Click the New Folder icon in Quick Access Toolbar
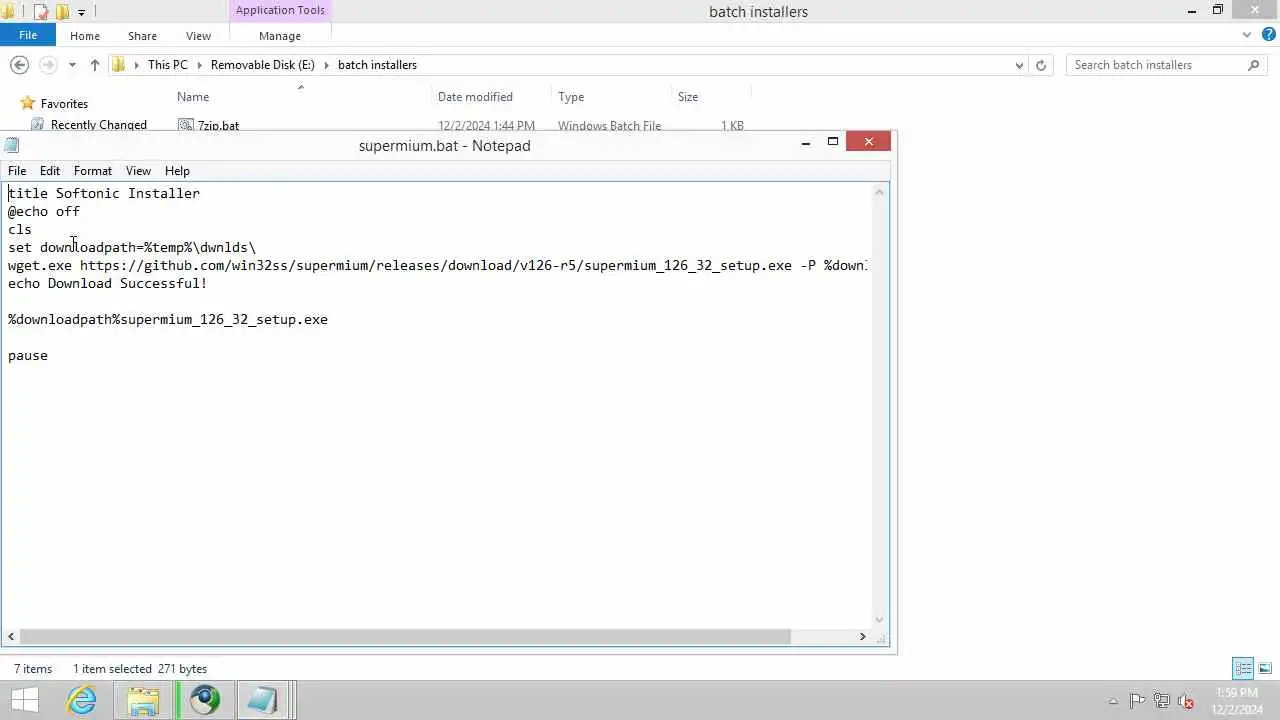The image size is (1280, 720). [62, 12]
